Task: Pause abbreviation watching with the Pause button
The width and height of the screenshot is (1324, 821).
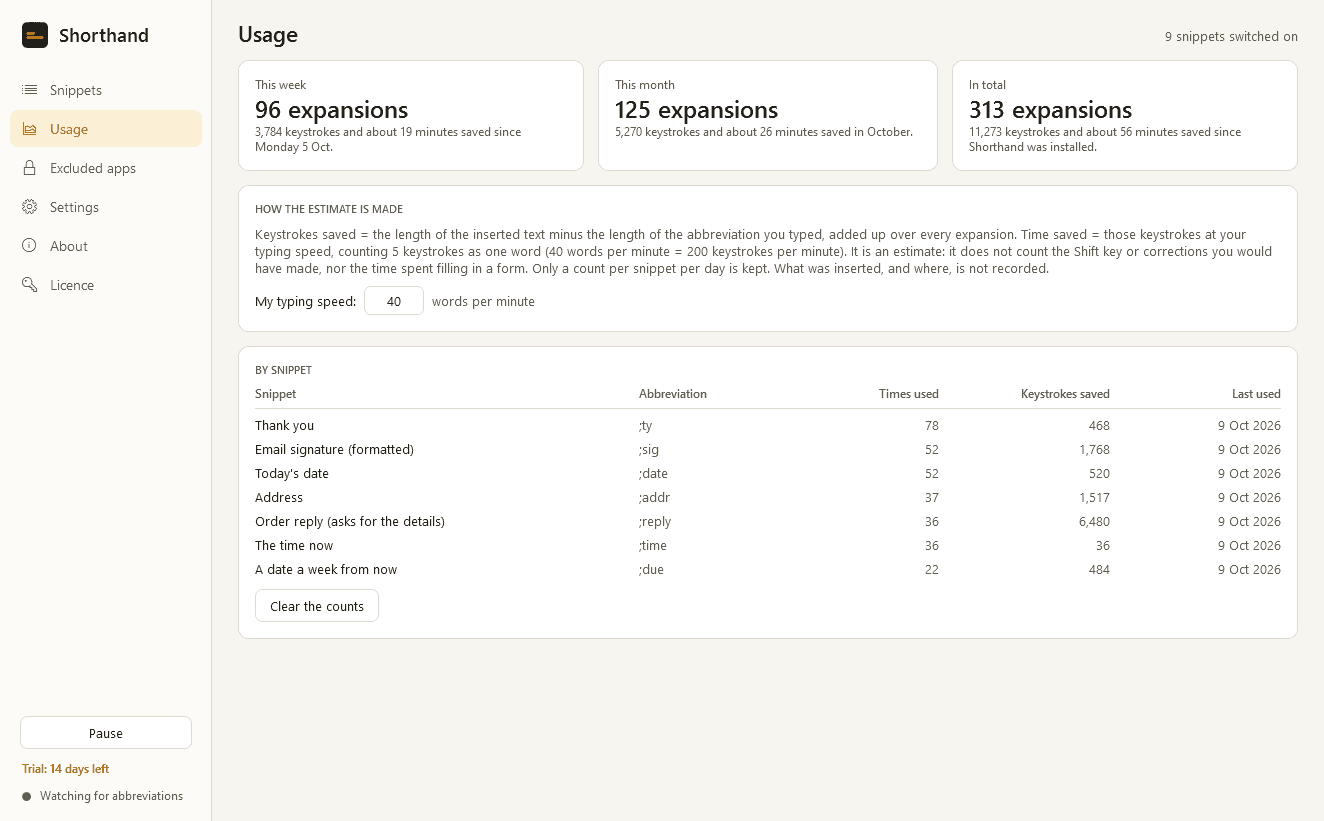Action: pos(106,733)
